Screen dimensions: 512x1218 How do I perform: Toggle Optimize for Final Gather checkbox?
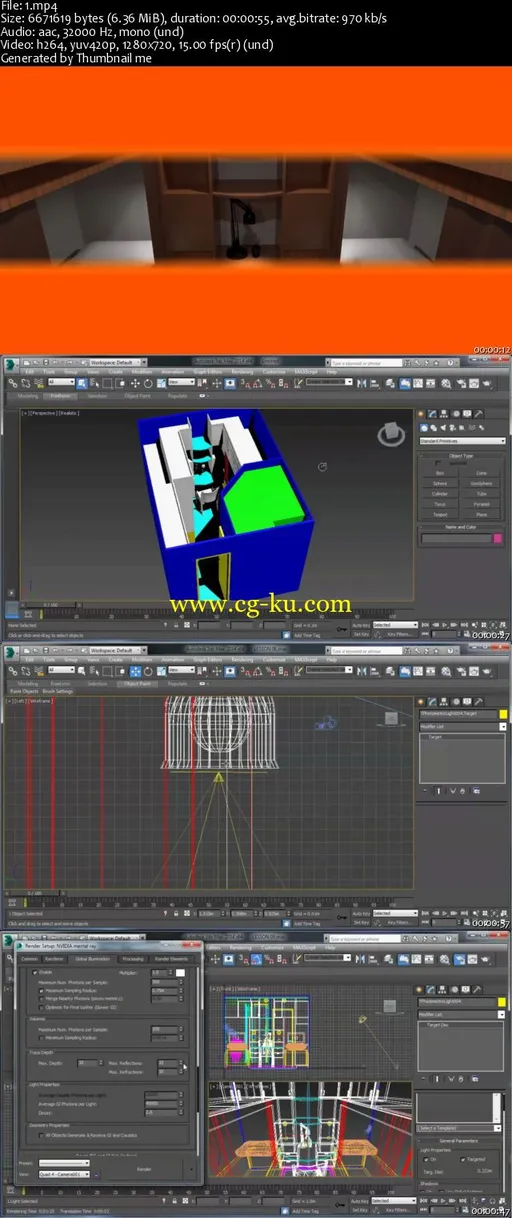(x=41, y=1007)
